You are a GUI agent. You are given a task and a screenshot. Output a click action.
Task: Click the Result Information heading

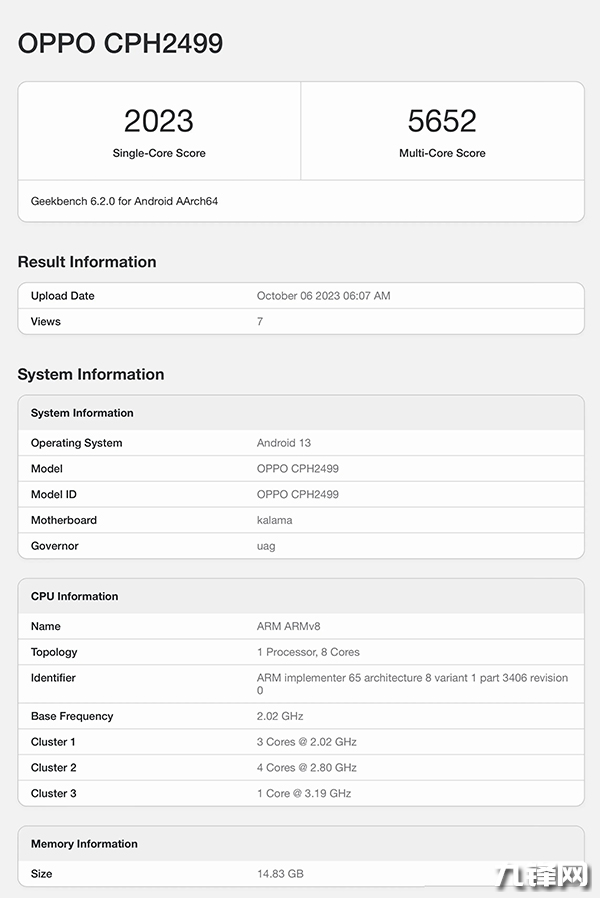click(87, 262)
